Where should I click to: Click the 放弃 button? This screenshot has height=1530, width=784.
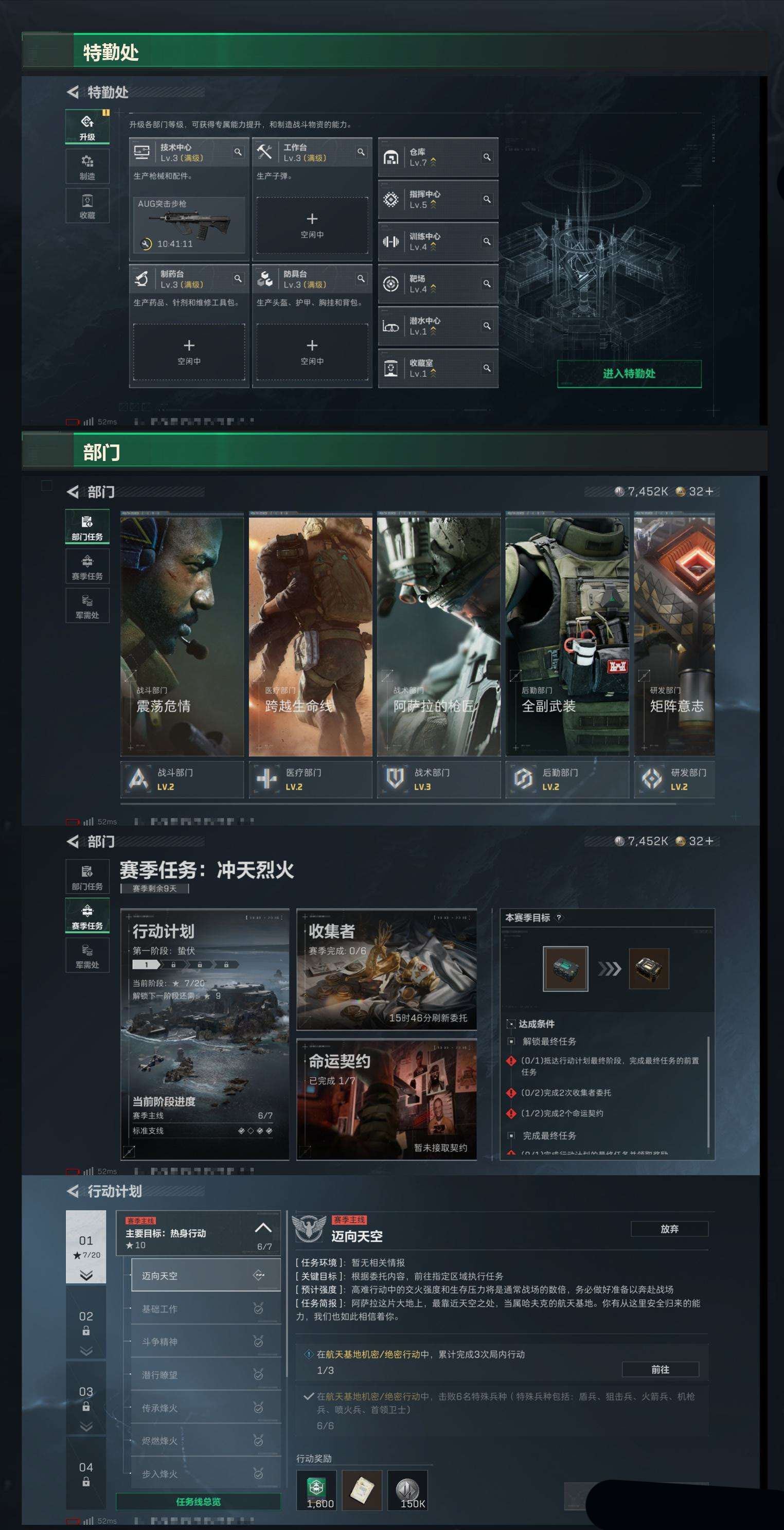[x=669, y=1229]
